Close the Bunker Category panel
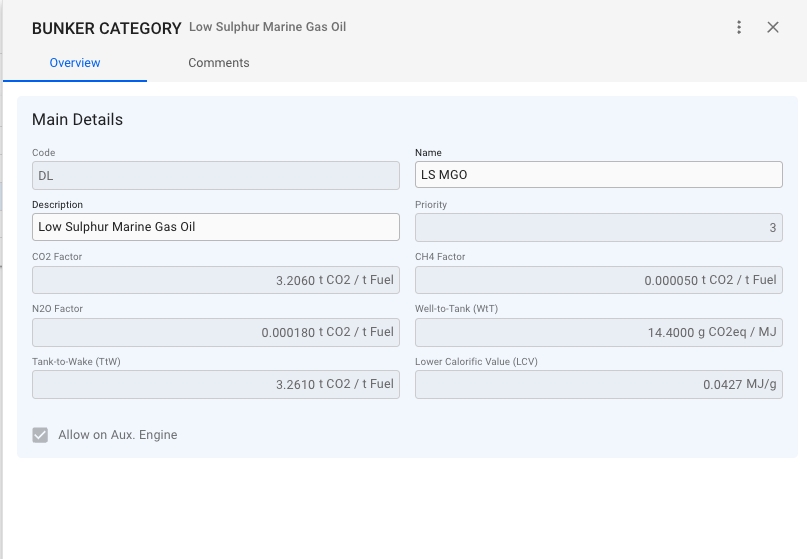The image size is (807, 559). coord(773,28)
